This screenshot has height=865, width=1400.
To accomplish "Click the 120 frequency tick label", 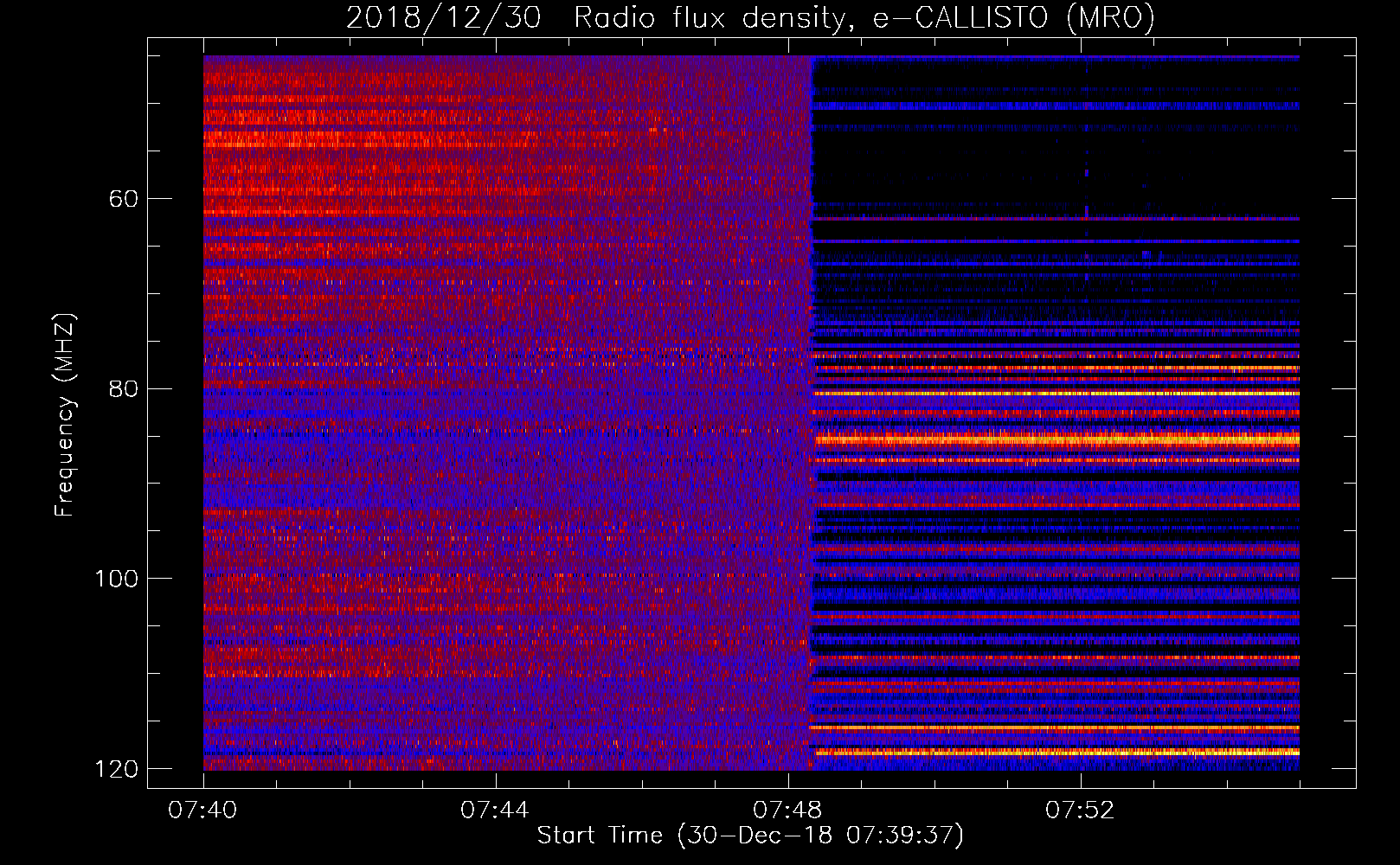I will click(x=117, y=769).
